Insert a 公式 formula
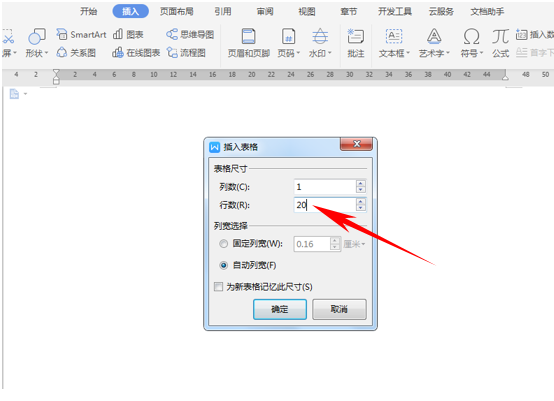The width and height of the screenshot is (554, 401). (x=501, y=43)
